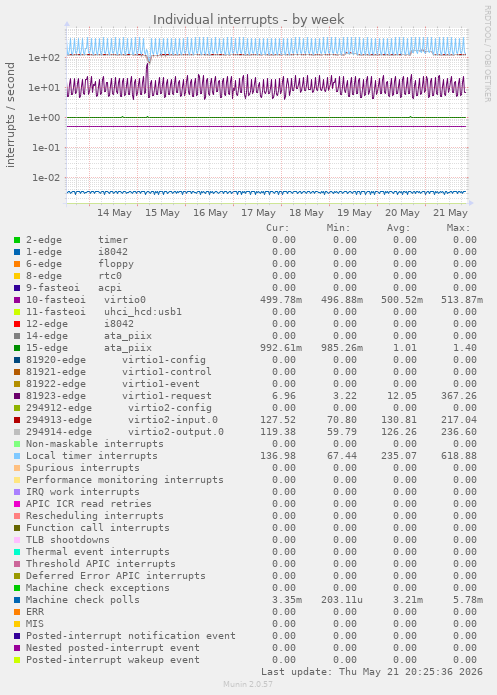Click the orange ERR legend swatch

17,612
